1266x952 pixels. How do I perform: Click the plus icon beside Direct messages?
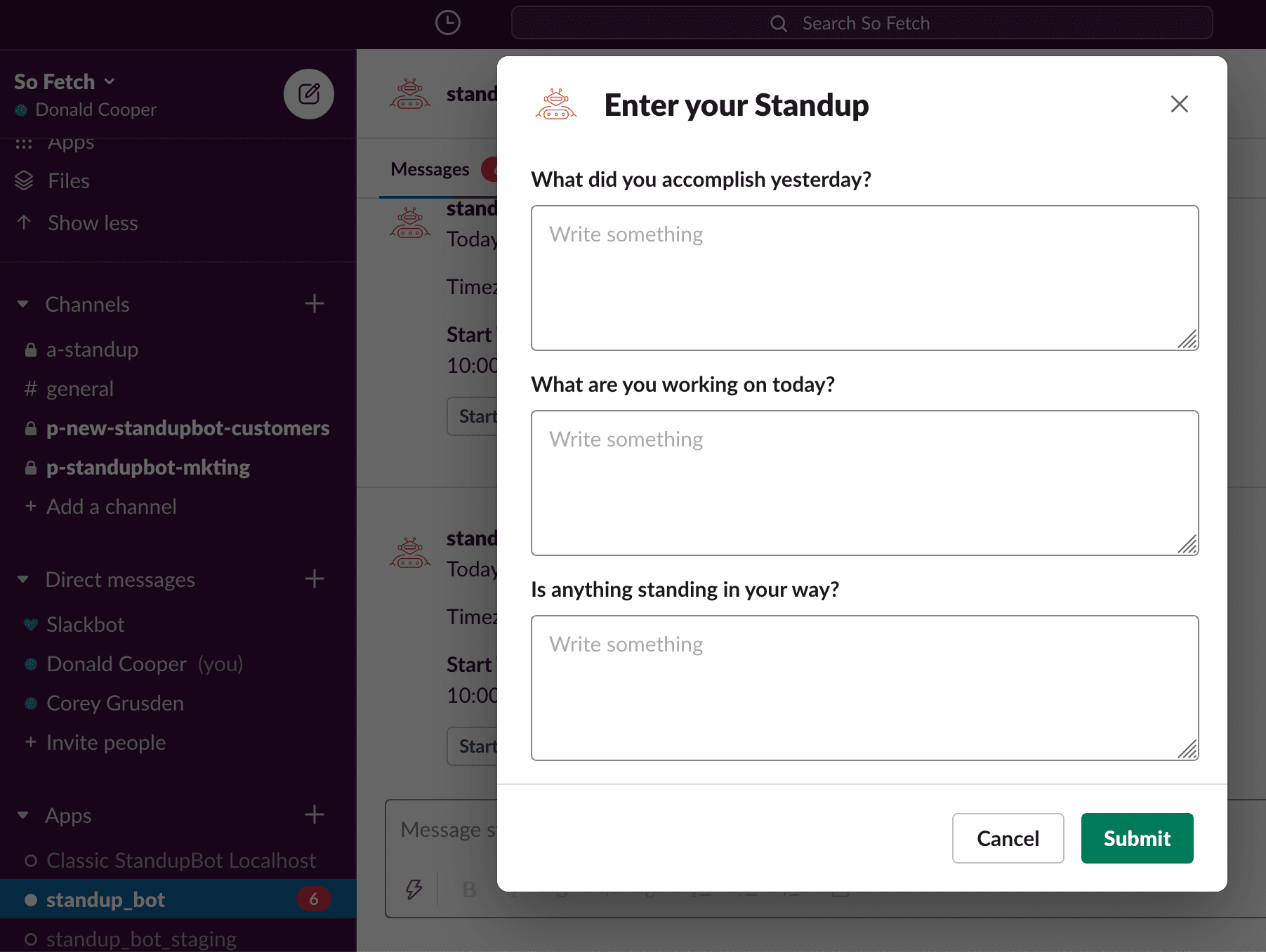click(x=315, y=579)
